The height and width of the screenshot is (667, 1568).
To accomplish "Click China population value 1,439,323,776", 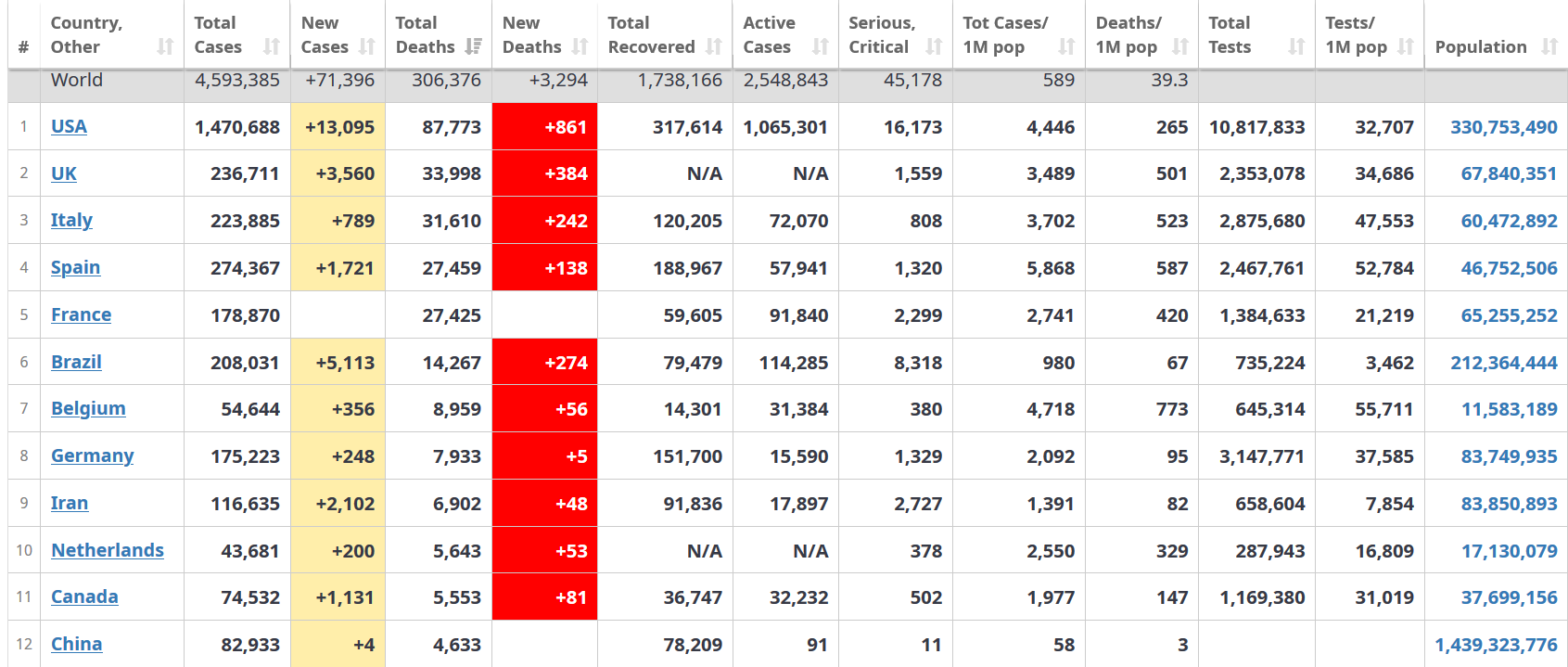I will click(1497, 645).
